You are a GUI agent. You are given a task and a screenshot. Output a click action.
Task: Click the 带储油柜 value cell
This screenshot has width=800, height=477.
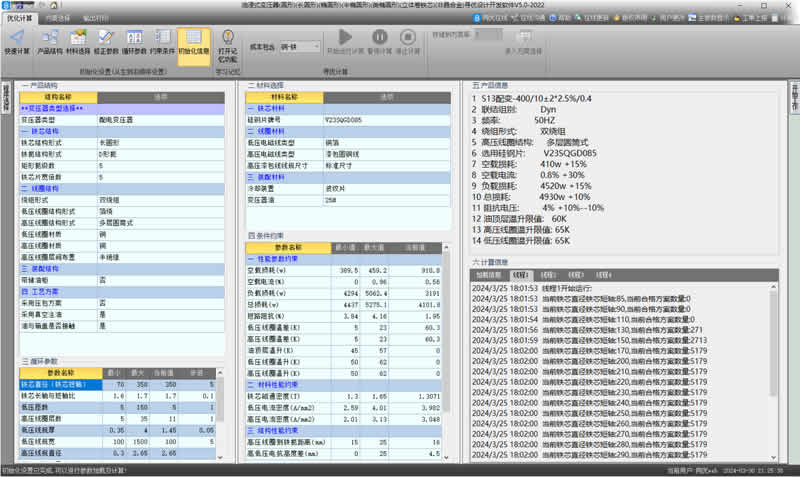[x=161, y=280]
